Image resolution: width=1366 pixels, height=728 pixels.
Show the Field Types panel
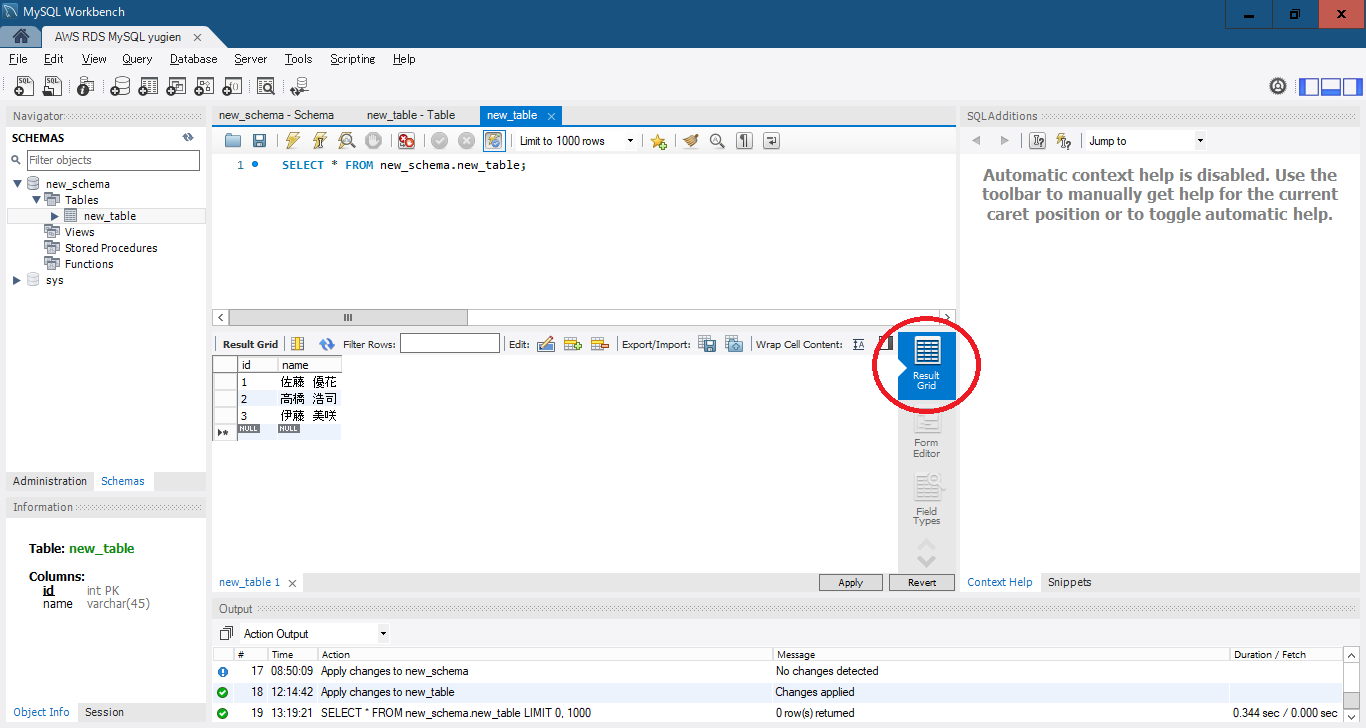click(x=926, y=500)
